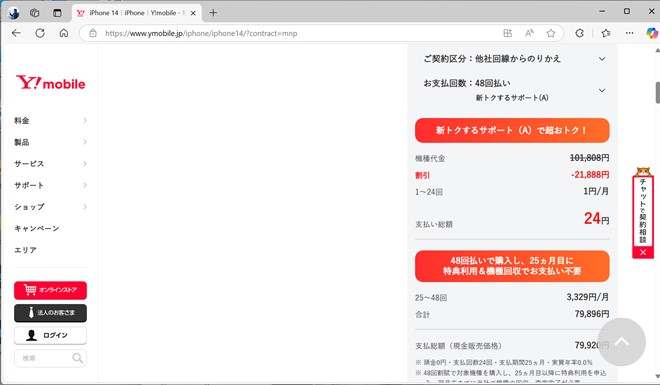
Task: Click the ymobile.jp address bar URL
Action: (x=201, y=33)
